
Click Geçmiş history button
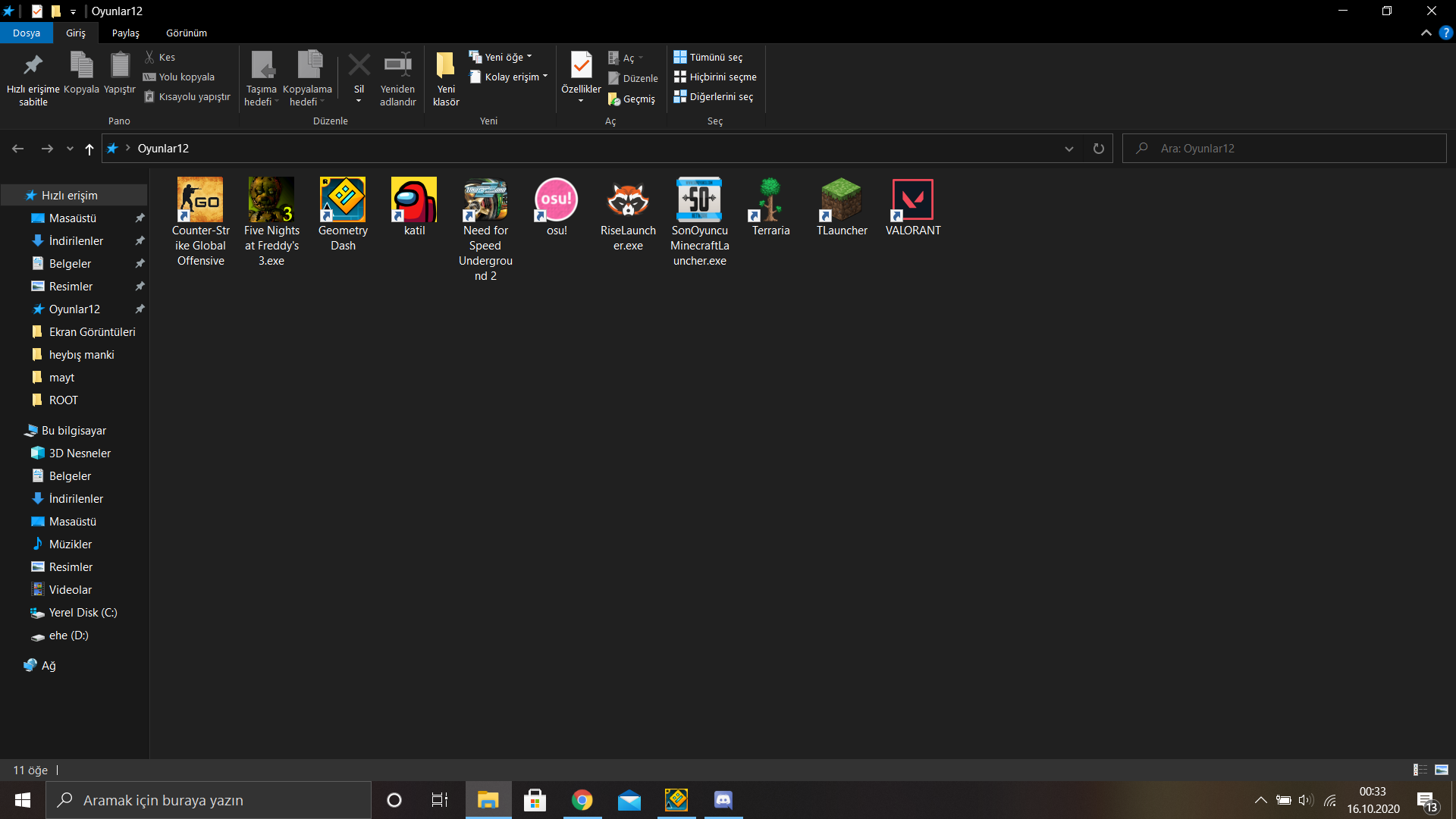click(x=632, y=99)
